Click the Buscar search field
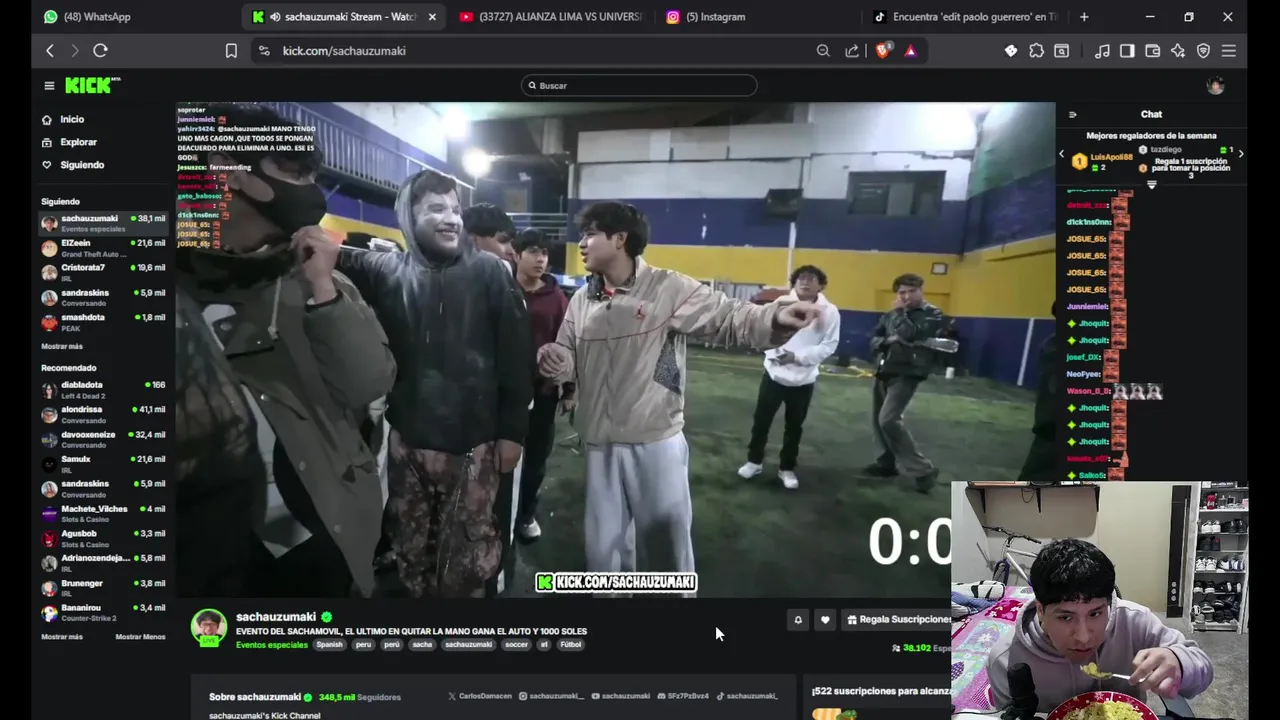This screenshot has height=720, width=1280. click(x=639, y=86)
